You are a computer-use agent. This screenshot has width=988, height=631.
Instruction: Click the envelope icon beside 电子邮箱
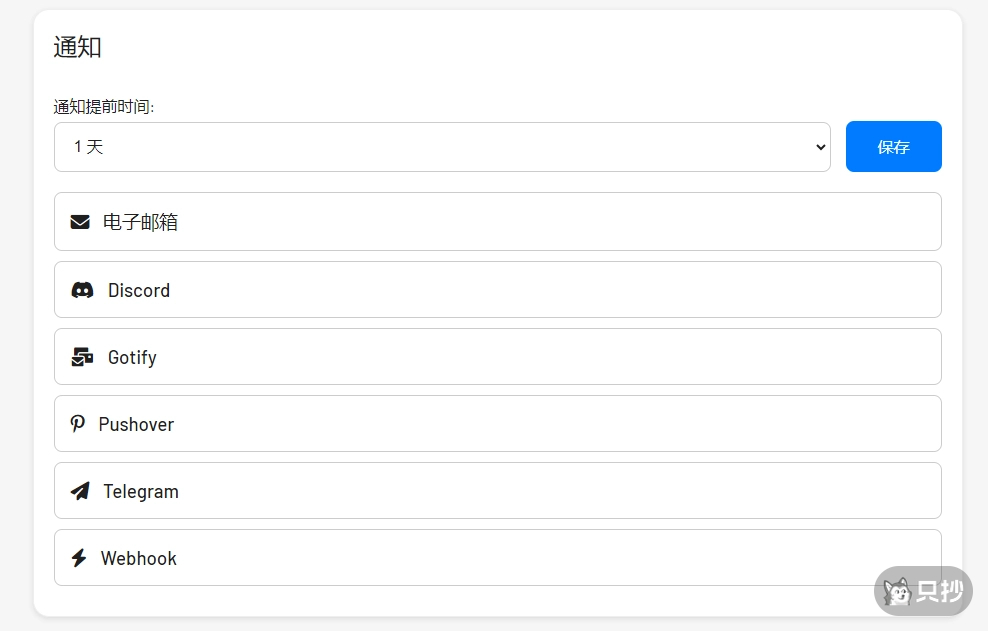(80, 222)
